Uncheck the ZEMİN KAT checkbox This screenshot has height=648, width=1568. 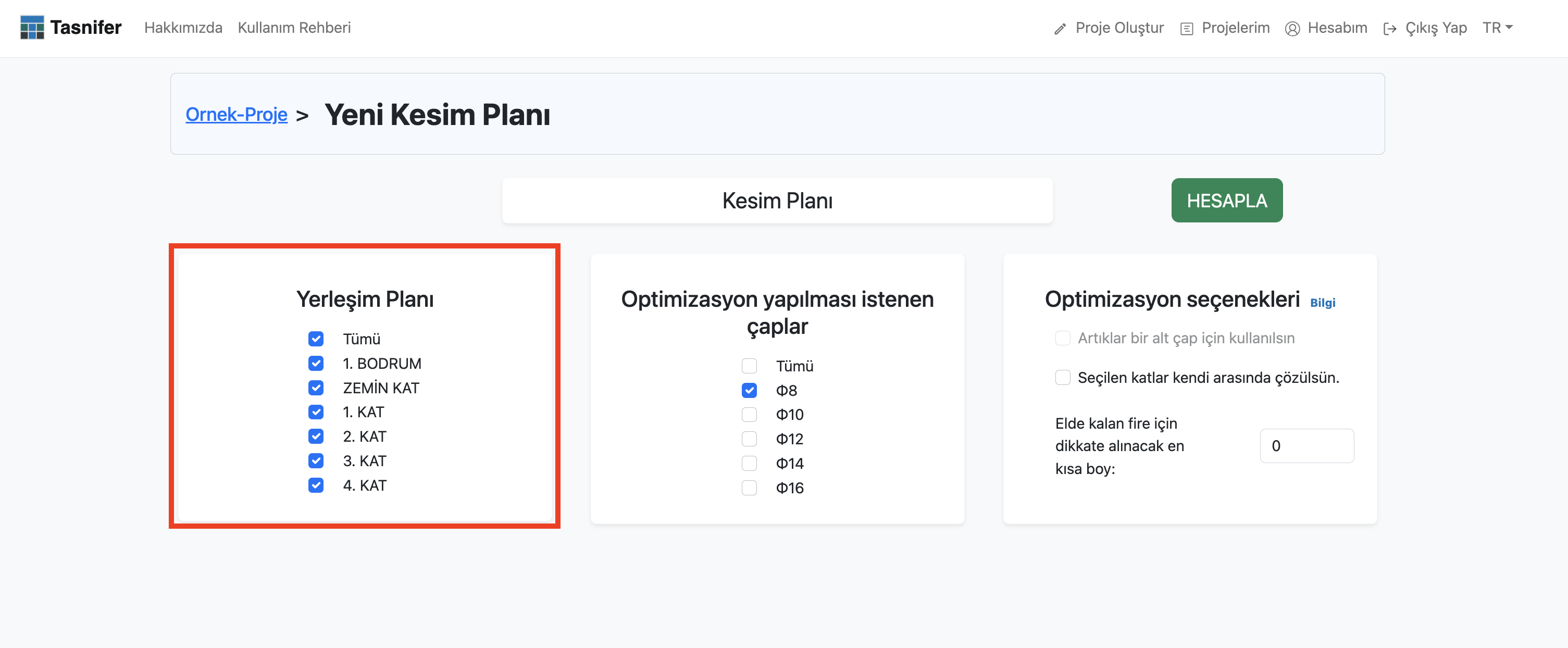click(x=315, y=388)
